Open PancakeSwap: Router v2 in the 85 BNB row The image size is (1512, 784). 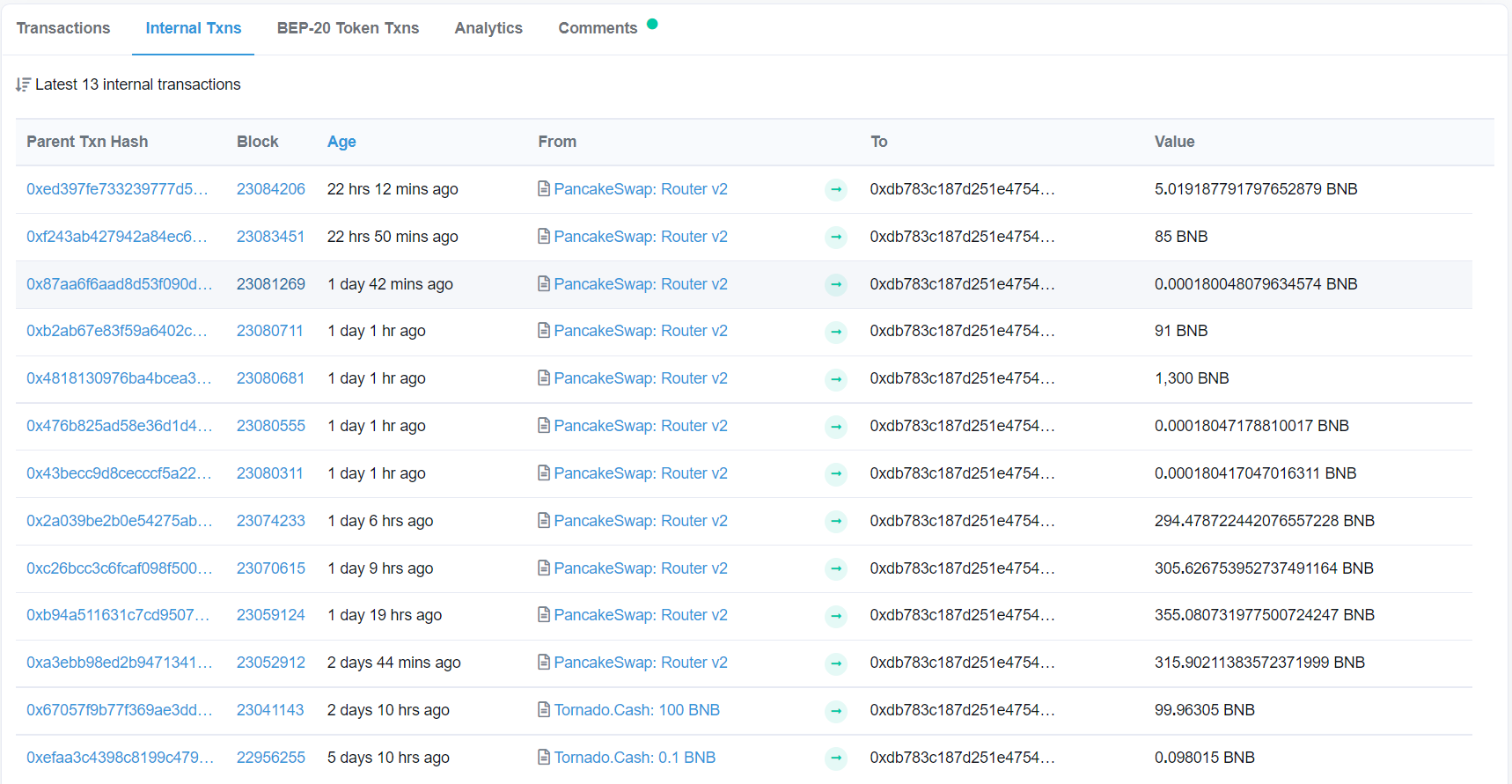pos(641,237)
